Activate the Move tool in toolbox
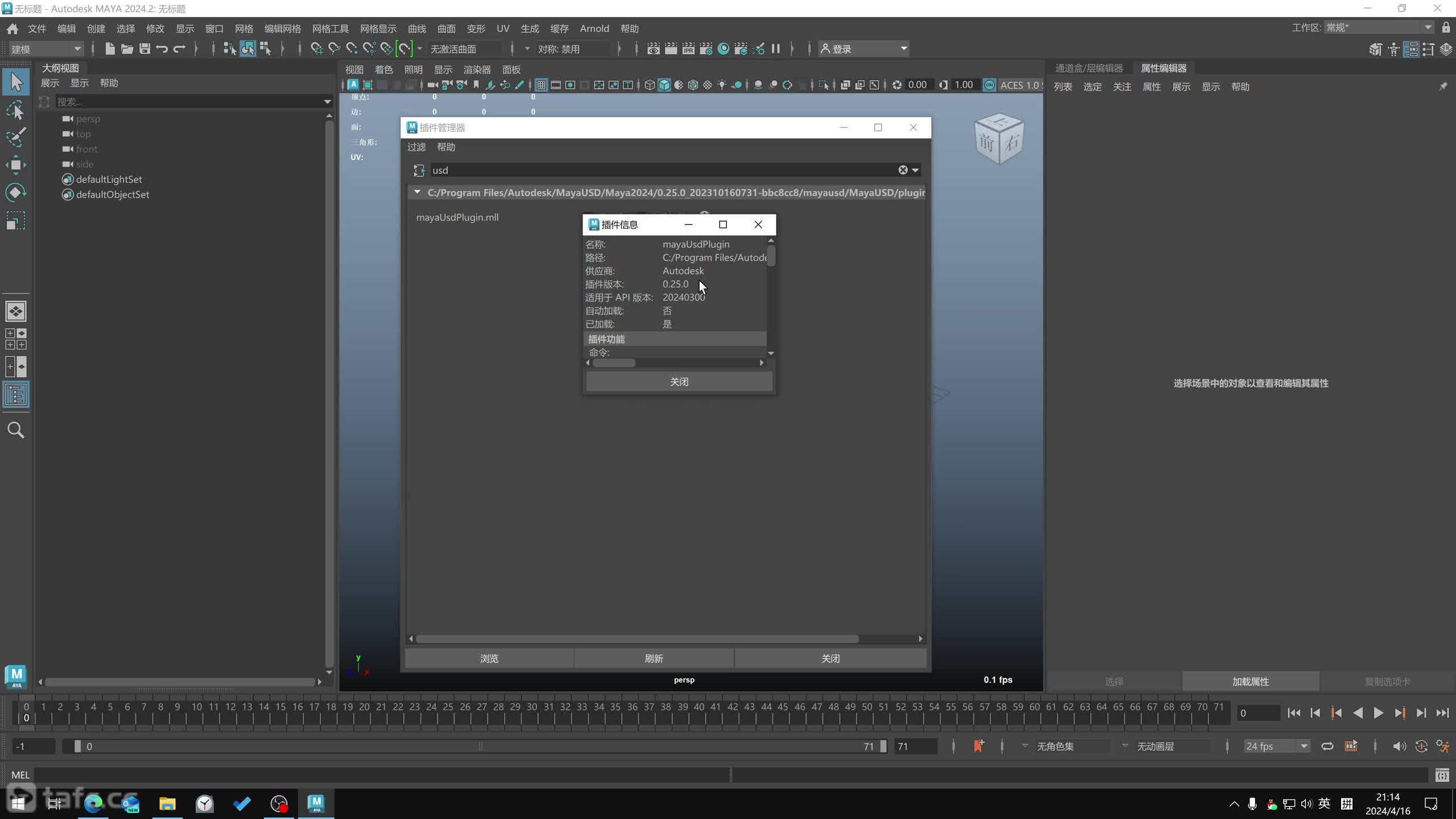 (16, 166)
